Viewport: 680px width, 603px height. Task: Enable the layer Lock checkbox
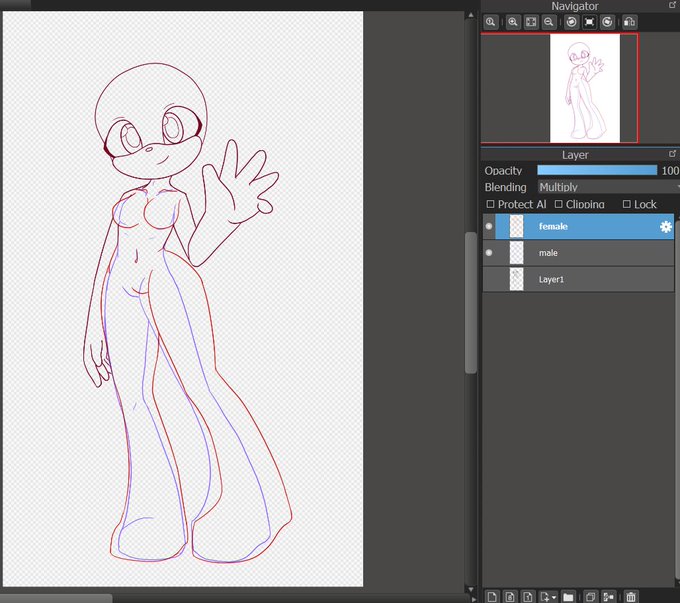point(627,204)
